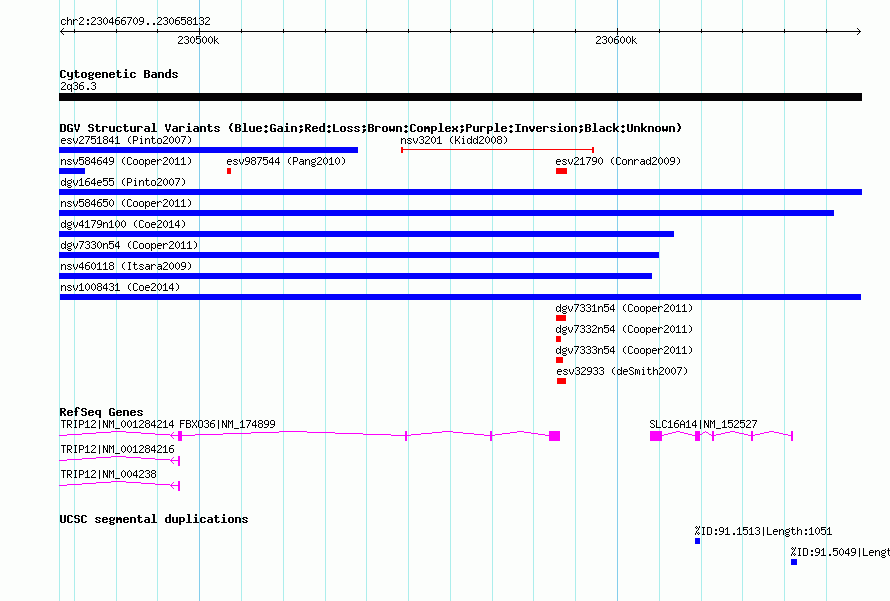Select the TRIP12 NM_001284216 transcript line
890x601 pixels.
[x=119, y=460]
